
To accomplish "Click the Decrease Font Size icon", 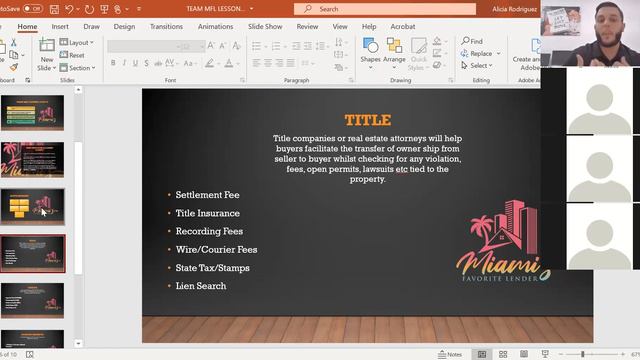I will [223, 46].
